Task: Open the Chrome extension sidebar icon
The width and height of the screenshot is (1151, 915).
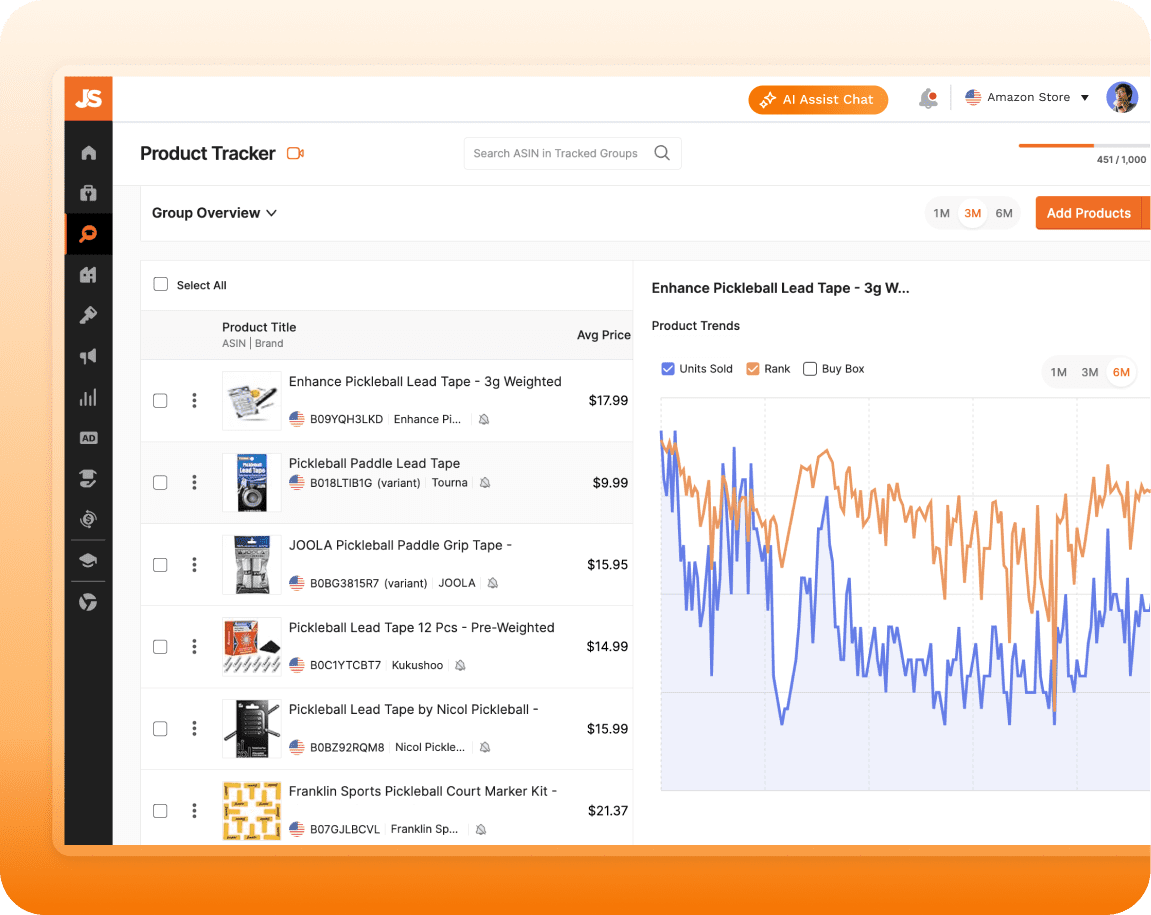Action: [88, 602]
